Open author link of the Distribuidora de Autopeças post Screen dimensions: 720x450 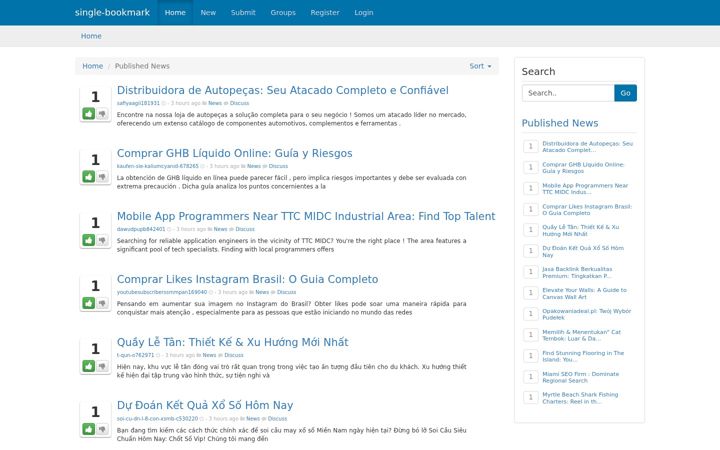click(138, 103)
